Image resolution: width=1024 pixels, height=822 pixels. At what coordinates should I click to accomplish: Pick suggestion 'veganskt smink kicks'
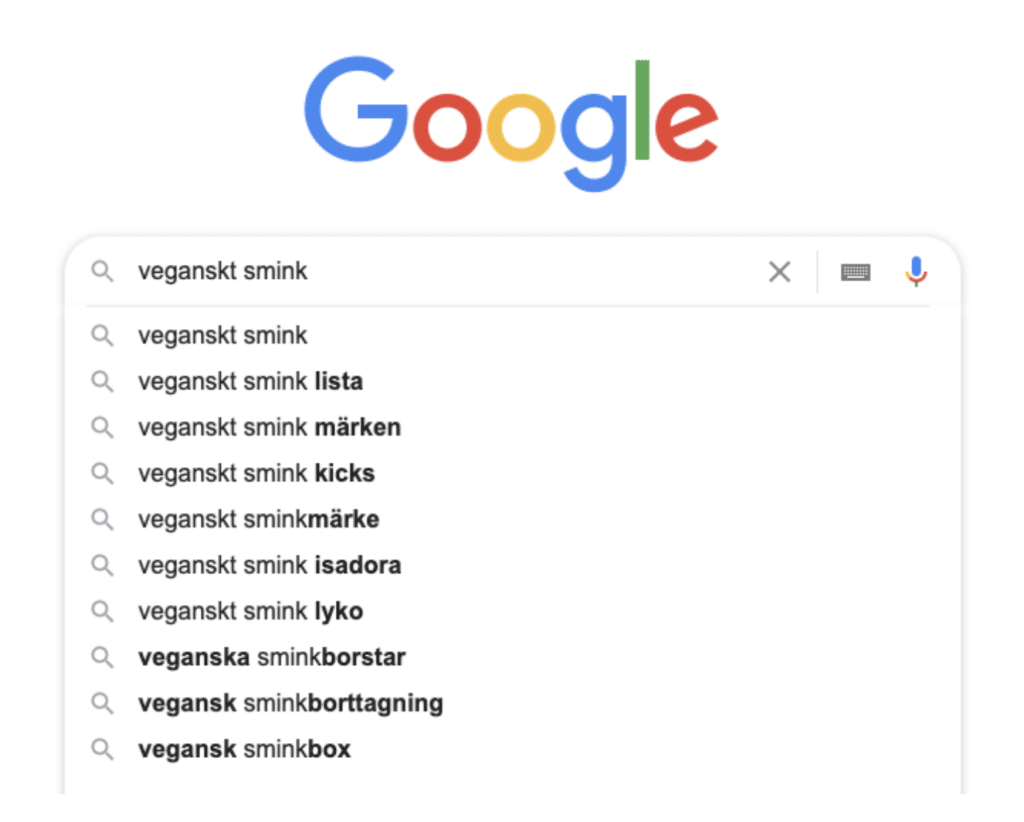click(x=256, y=473)
